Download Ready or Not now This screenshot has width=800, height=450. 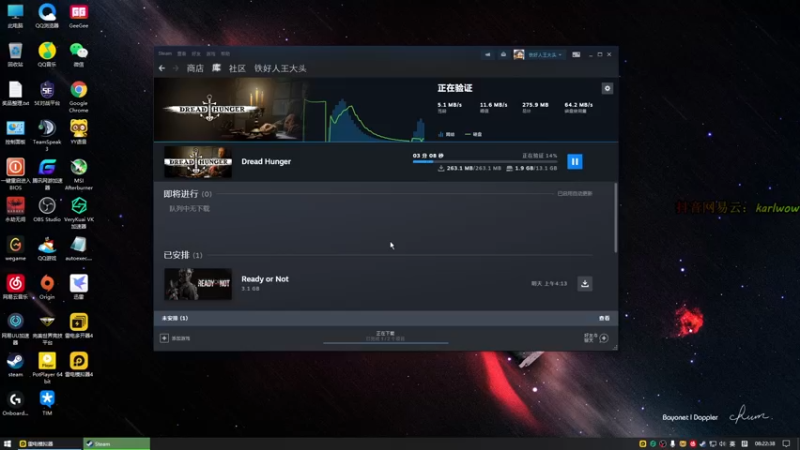(585, 284)
